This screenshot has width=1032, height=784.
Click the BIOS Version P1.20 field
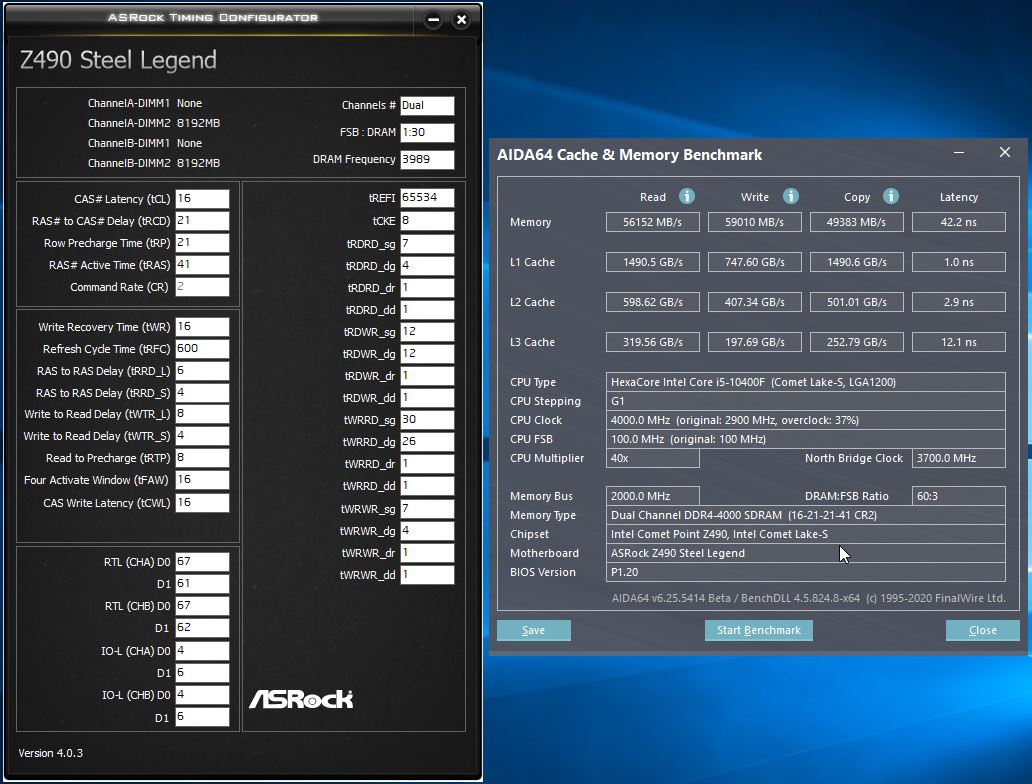tap(806, 572)
